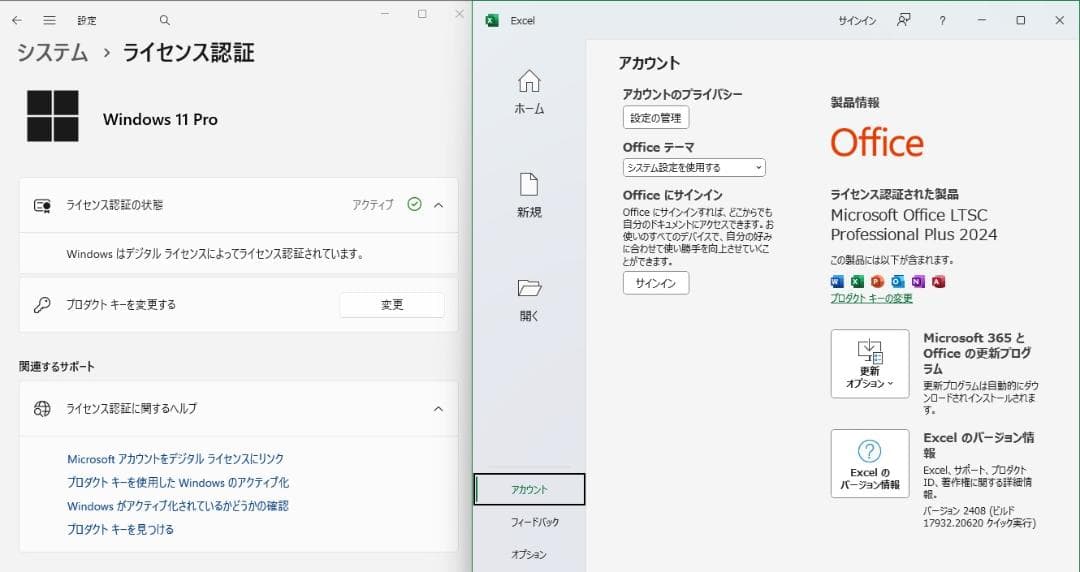Click the 関連するサポート heading
Image resolution: width=1080 pixels, height=572 pixels.
point(56,367)
